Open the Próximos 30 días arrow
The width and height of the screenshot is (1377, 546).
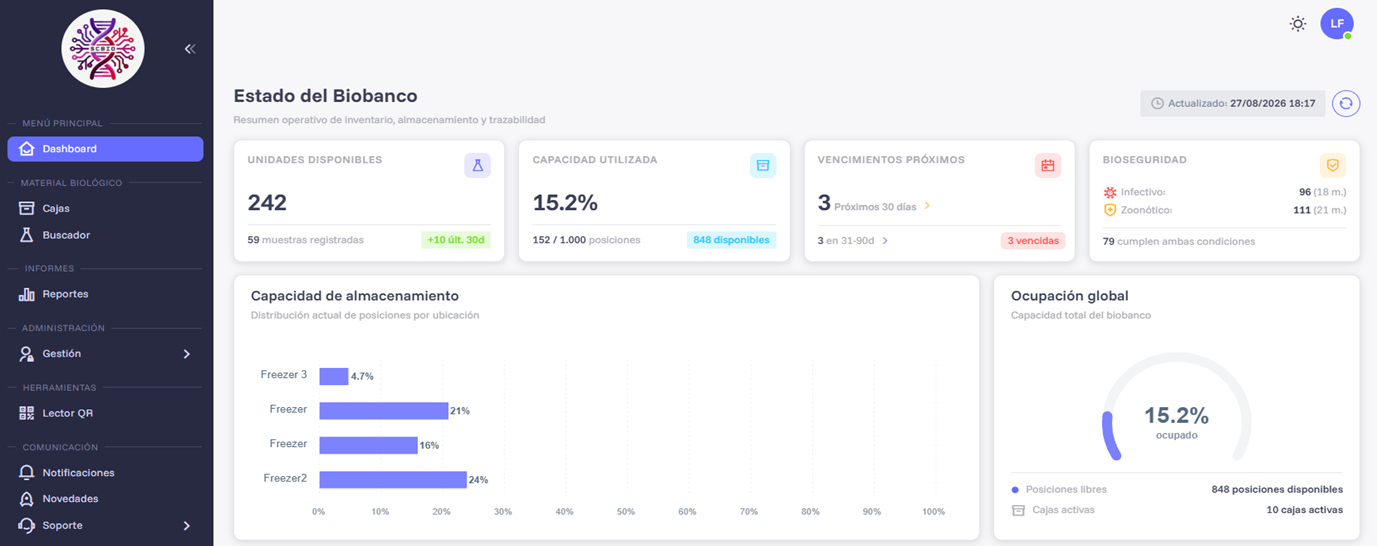click(927, 206)
